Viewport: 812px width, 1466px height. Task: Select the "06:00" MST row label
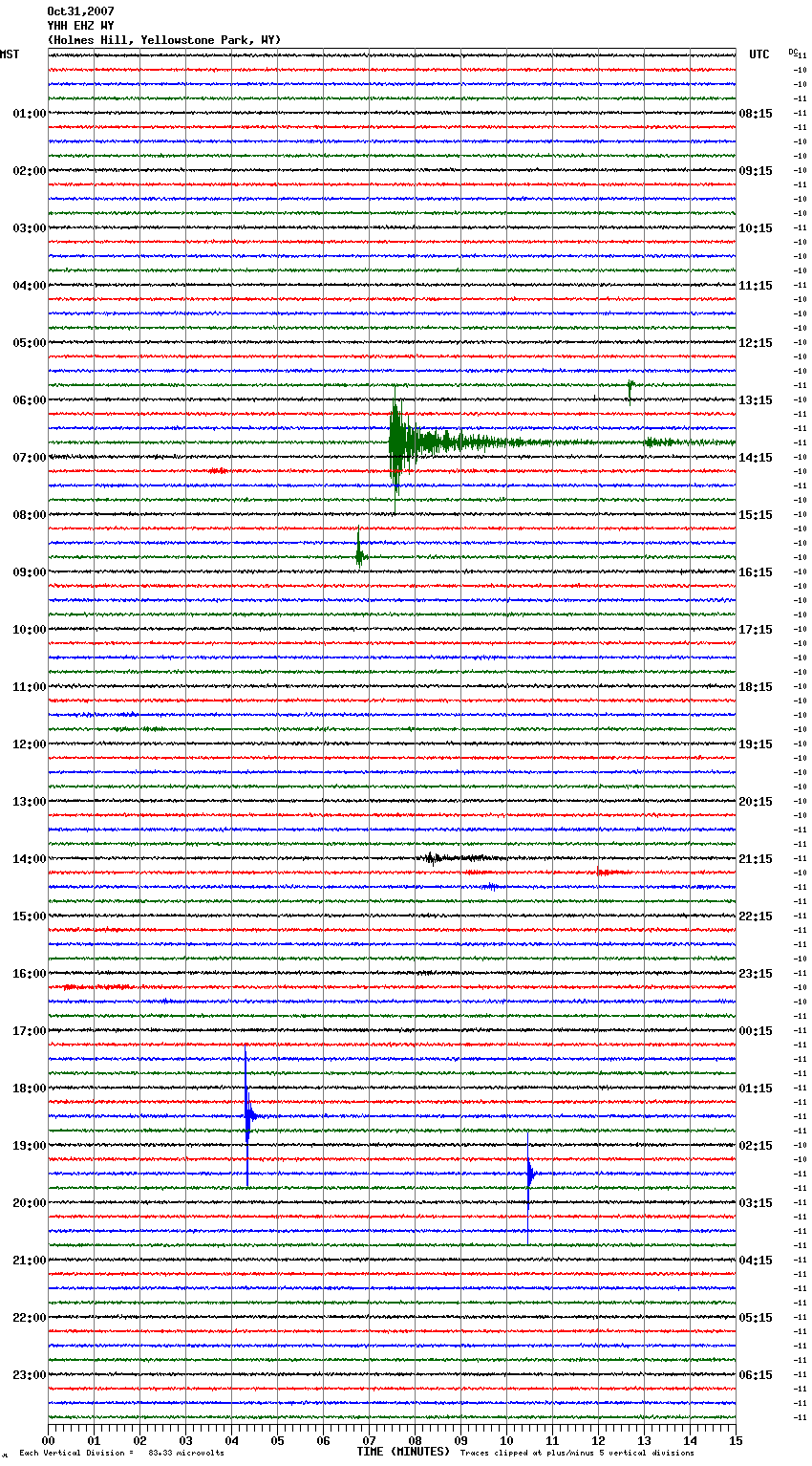[30, 400]
